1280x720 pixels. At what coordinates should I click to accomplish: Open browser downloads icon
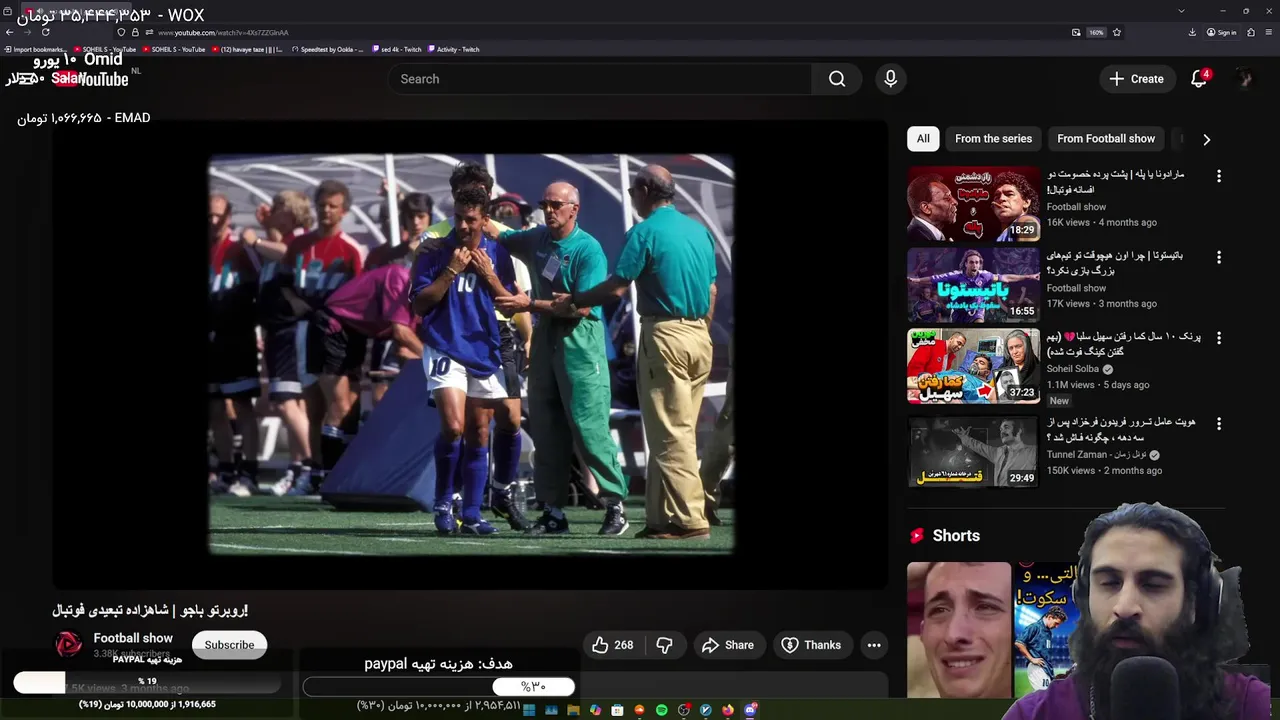pyautogui.click(x=1192, y=32)
